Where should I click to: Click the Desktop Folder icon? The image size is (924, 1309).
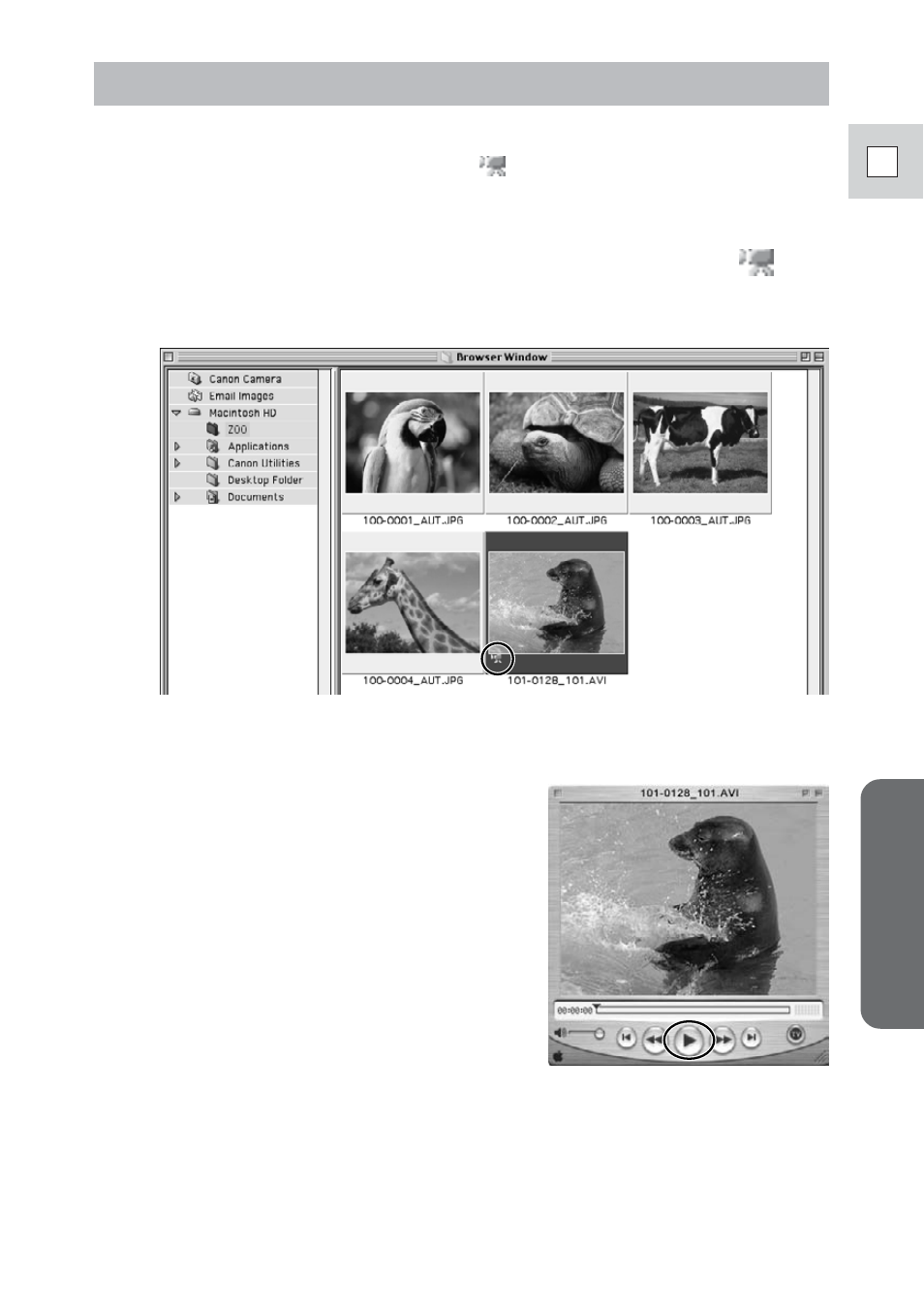pos(213,480)
